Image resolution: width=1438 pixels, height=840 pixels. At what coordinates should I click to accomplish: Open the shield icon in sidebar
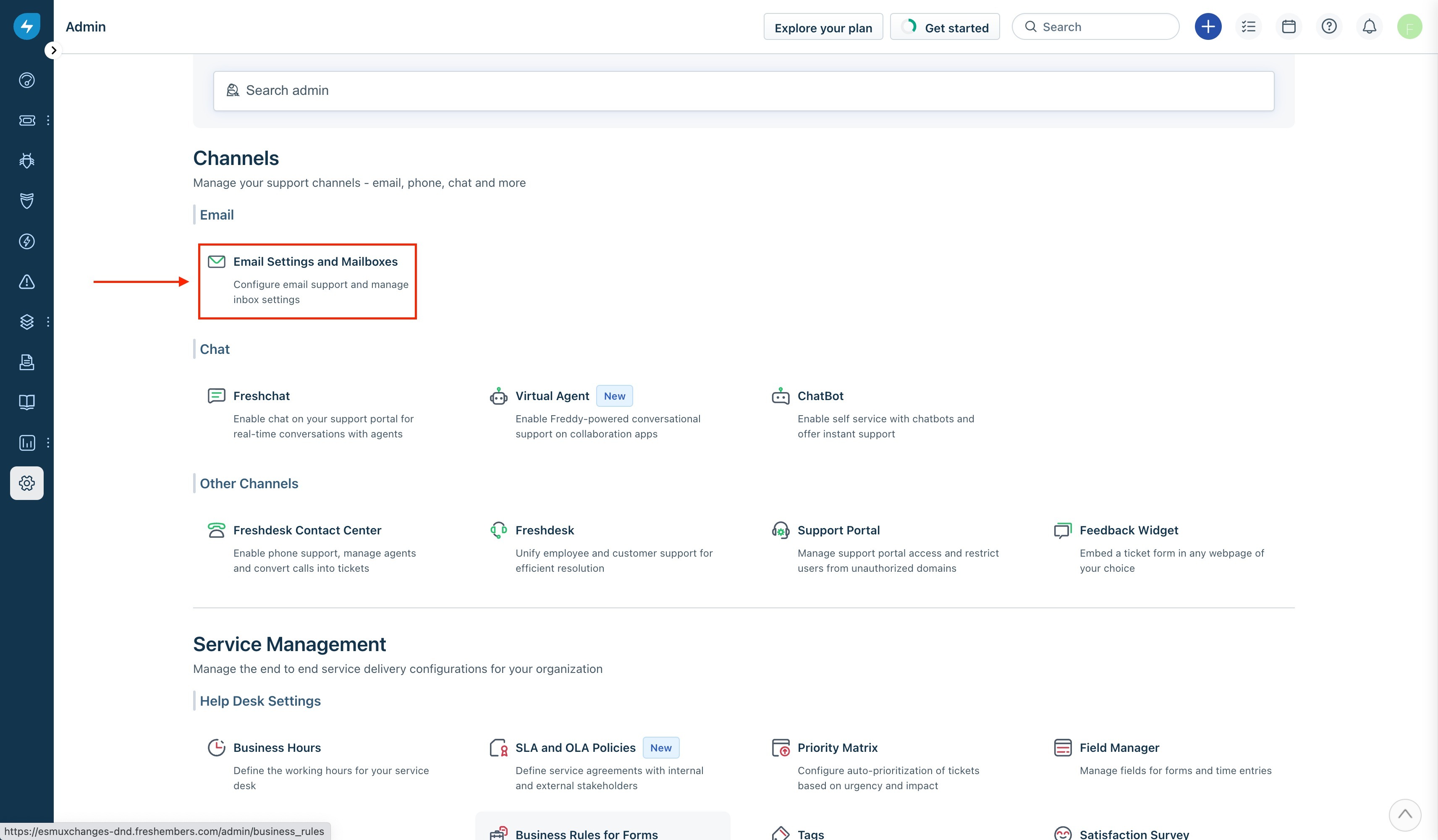coord(27,201)
